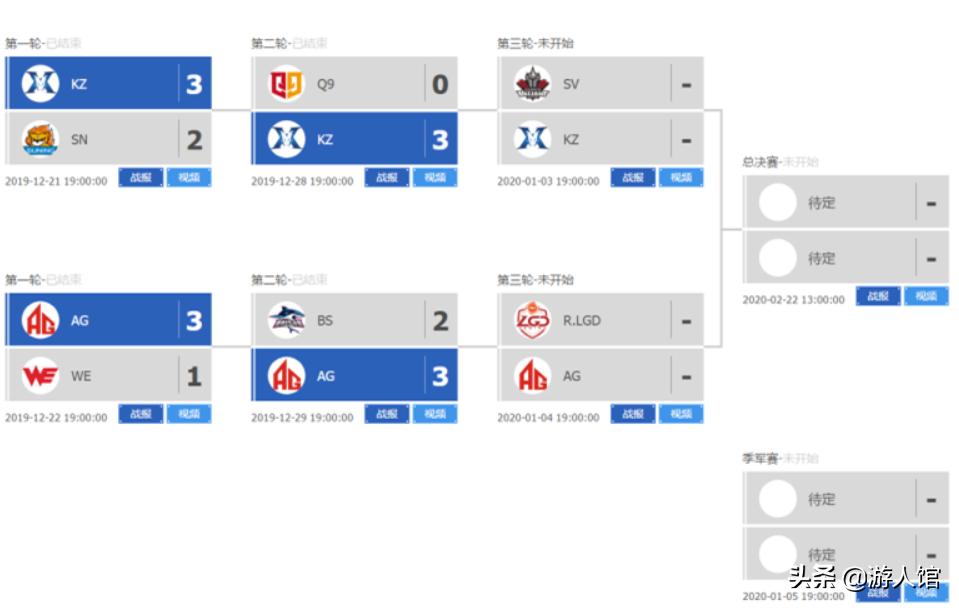
Task: Click the top 待定 placeholder in the finals
Action: pos(820,202)
